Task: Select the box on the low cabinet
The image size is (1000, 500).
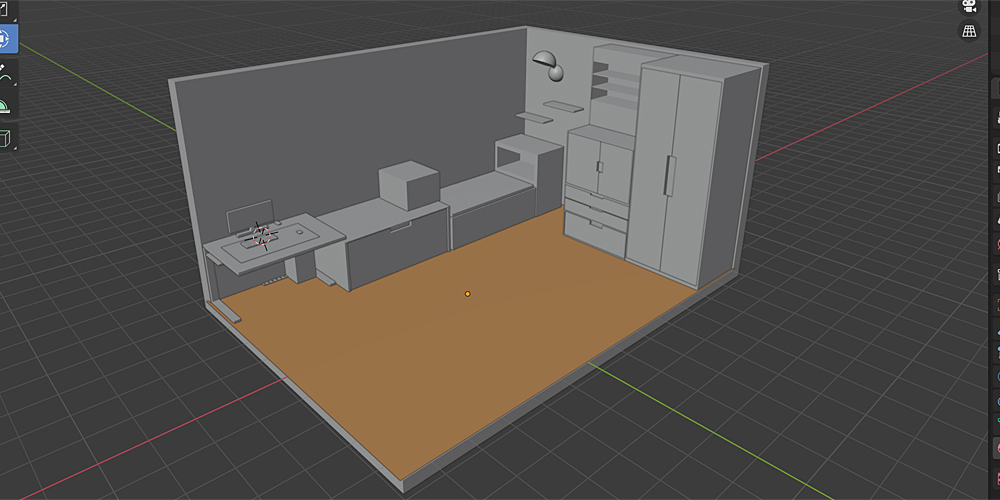Action: point(408,183)
